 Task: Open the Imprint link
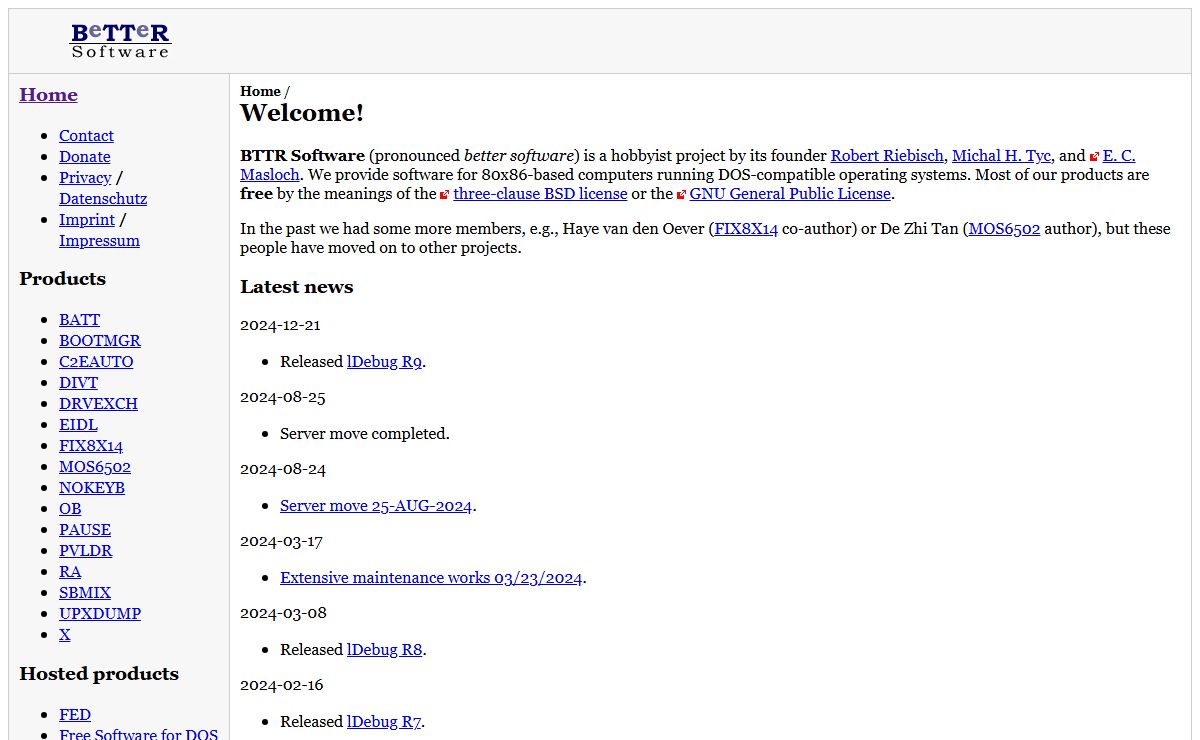(87, 220)
